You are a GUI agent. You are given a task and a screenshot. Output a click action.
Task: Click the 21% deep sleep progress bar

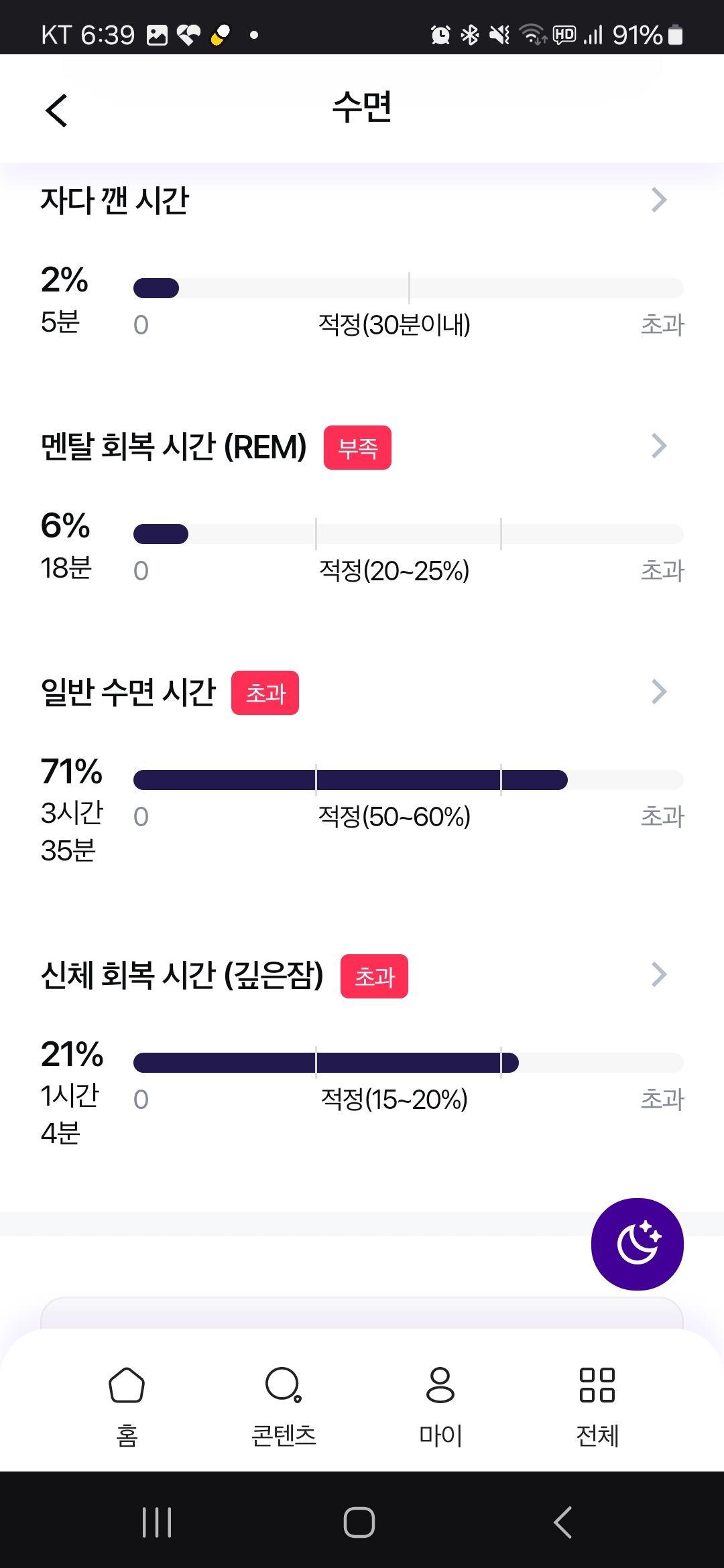(x=408, y=1063)
